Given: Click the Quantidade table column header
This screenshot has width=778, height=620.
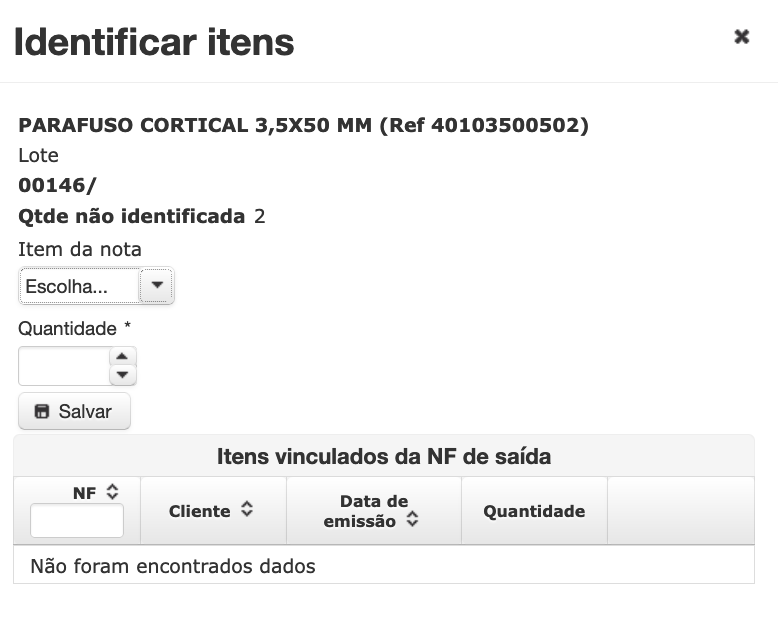Looking at the screenshot, I should (534, 511).
